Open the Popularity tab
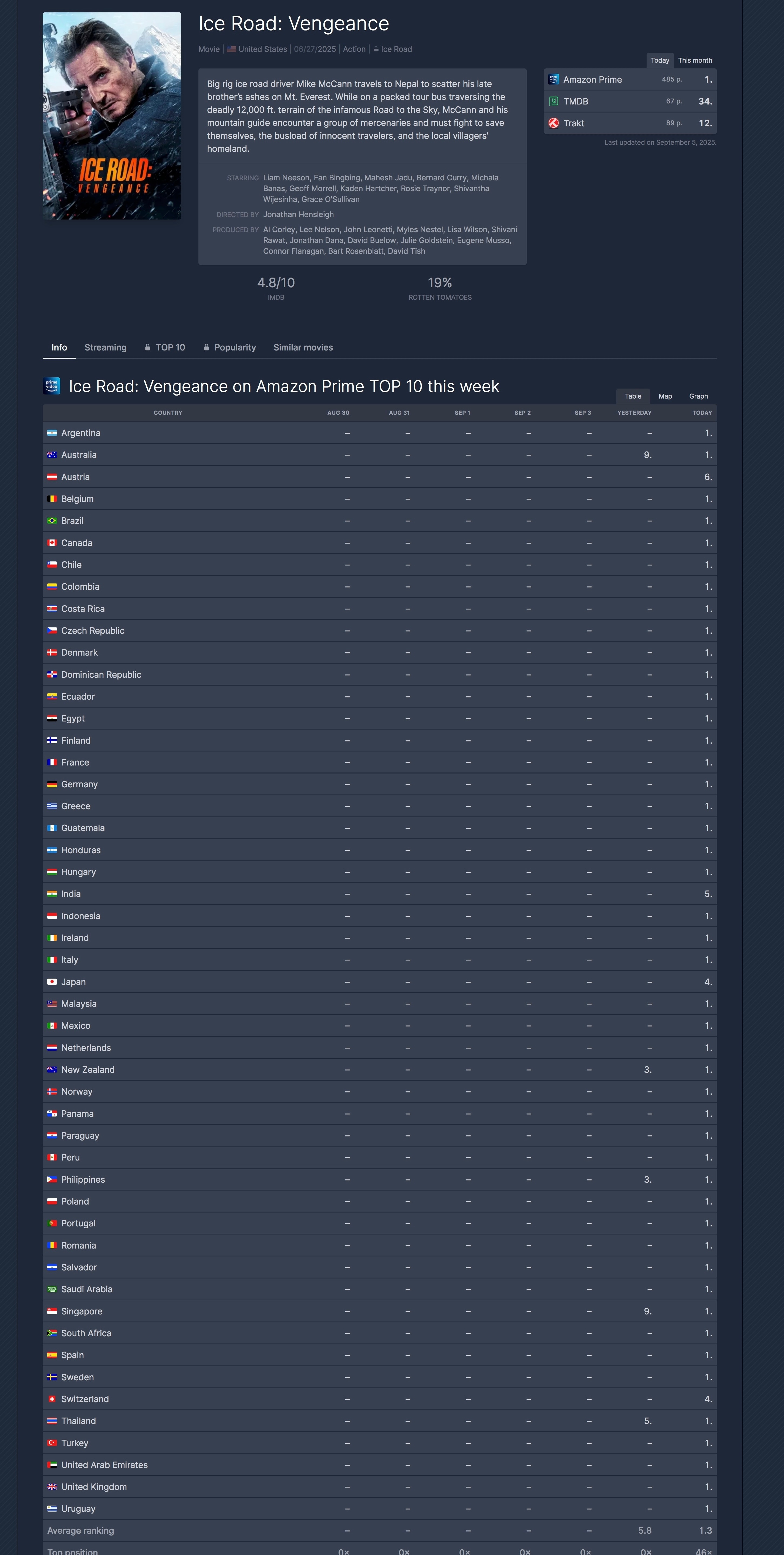 229,348
